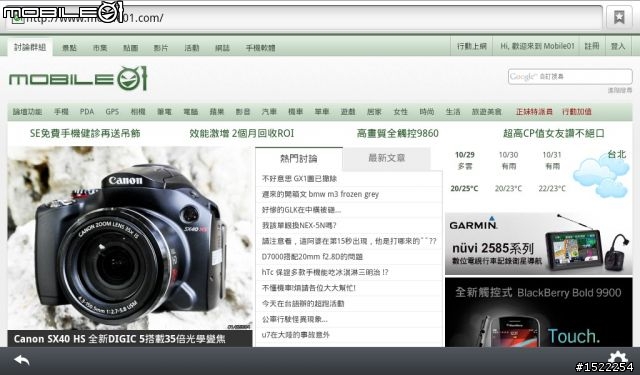Open the 景點 top tab
The height and width of the screenshot is (375, 640).
point(69,48)
